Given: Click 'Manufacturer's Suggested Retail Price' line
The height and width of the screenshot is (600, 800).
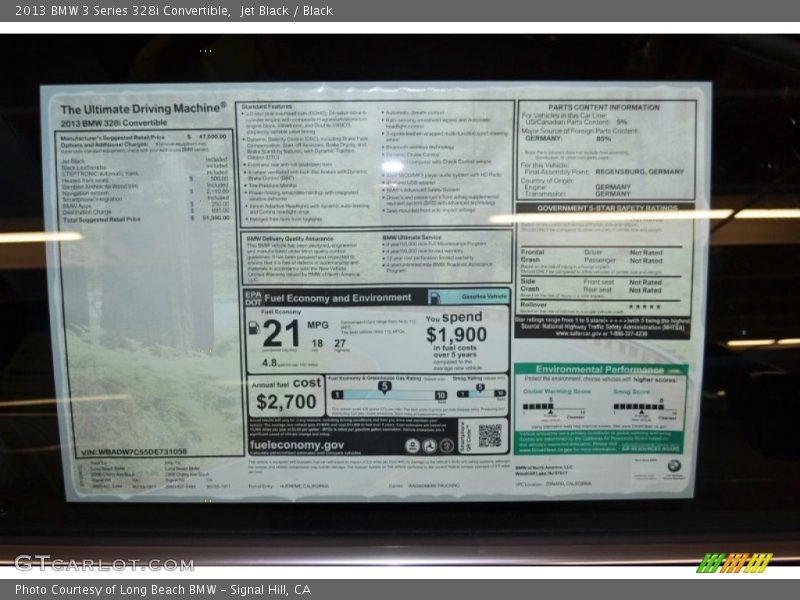Looking at the screenshot, I should click(143, 137).
